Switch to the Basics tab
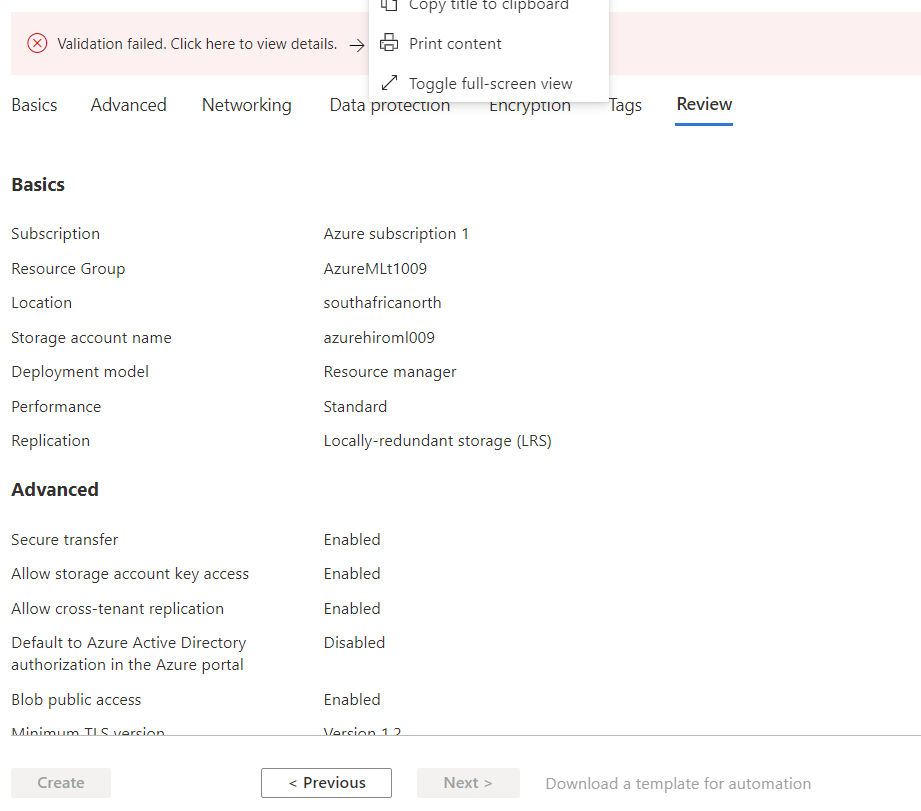 coord(34,105)
